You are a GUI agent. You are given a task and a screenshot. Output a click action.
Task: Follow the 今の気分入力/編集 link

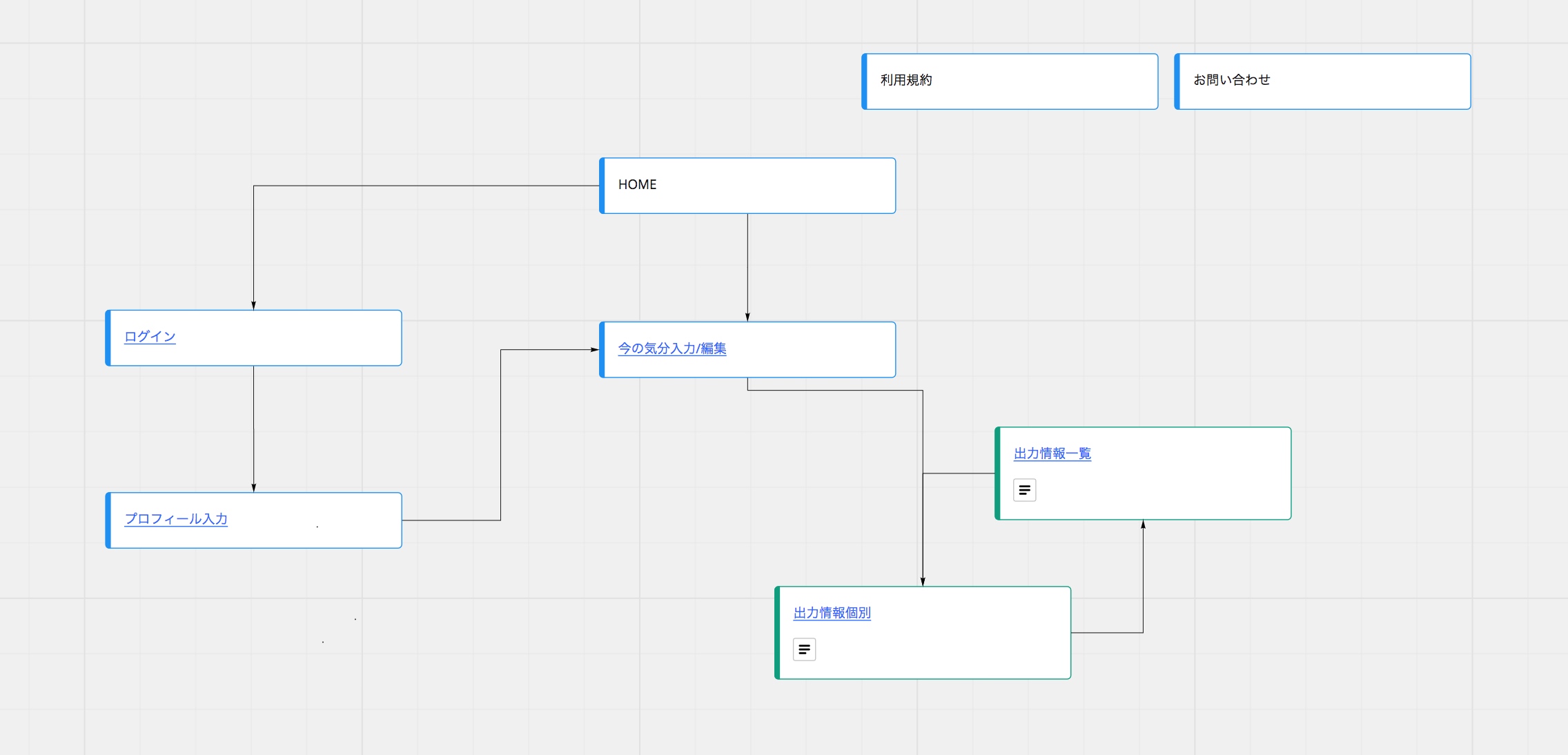point(672,349)
